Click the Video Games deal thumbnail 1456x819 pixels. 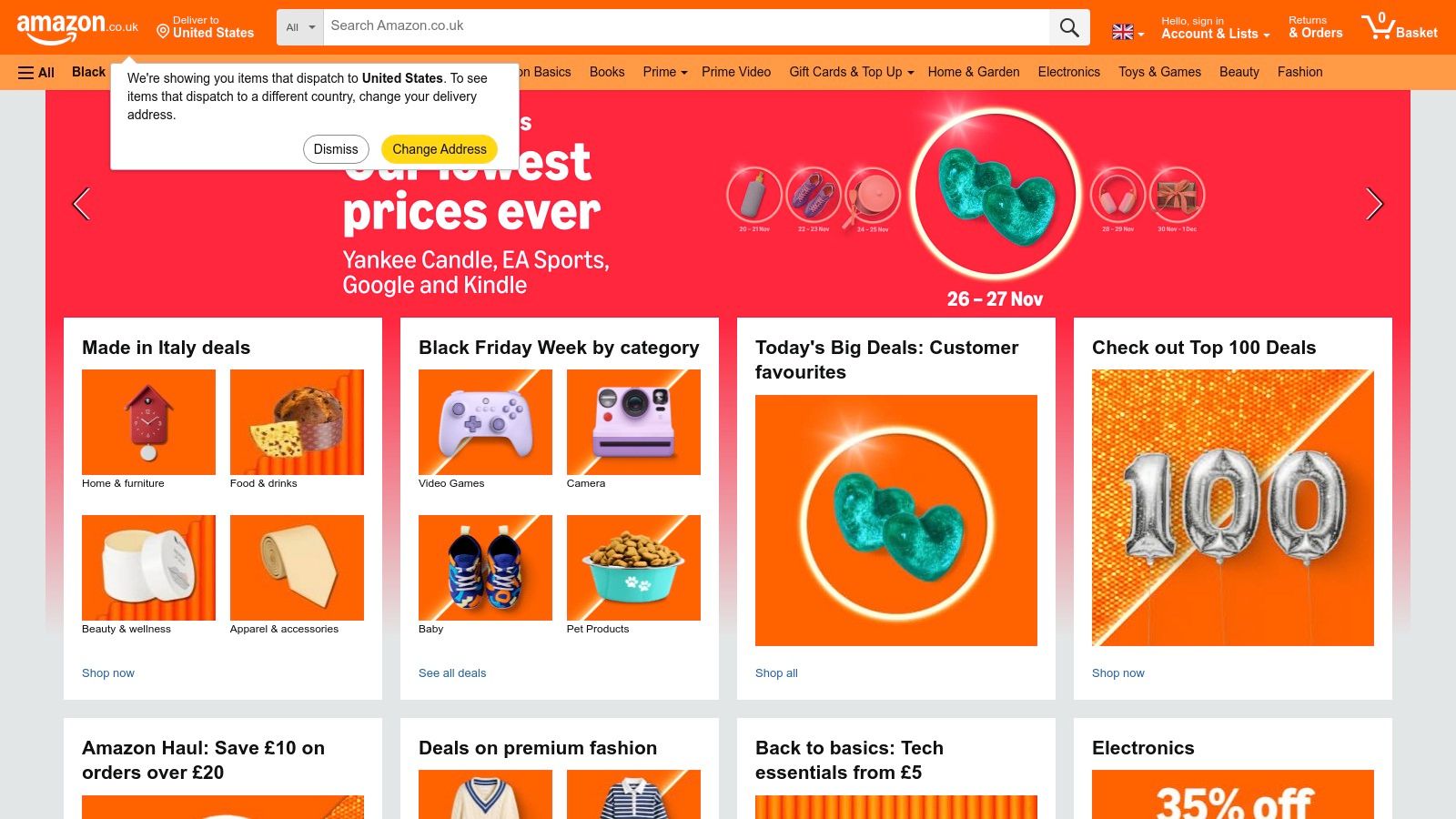tap(485, 421)
